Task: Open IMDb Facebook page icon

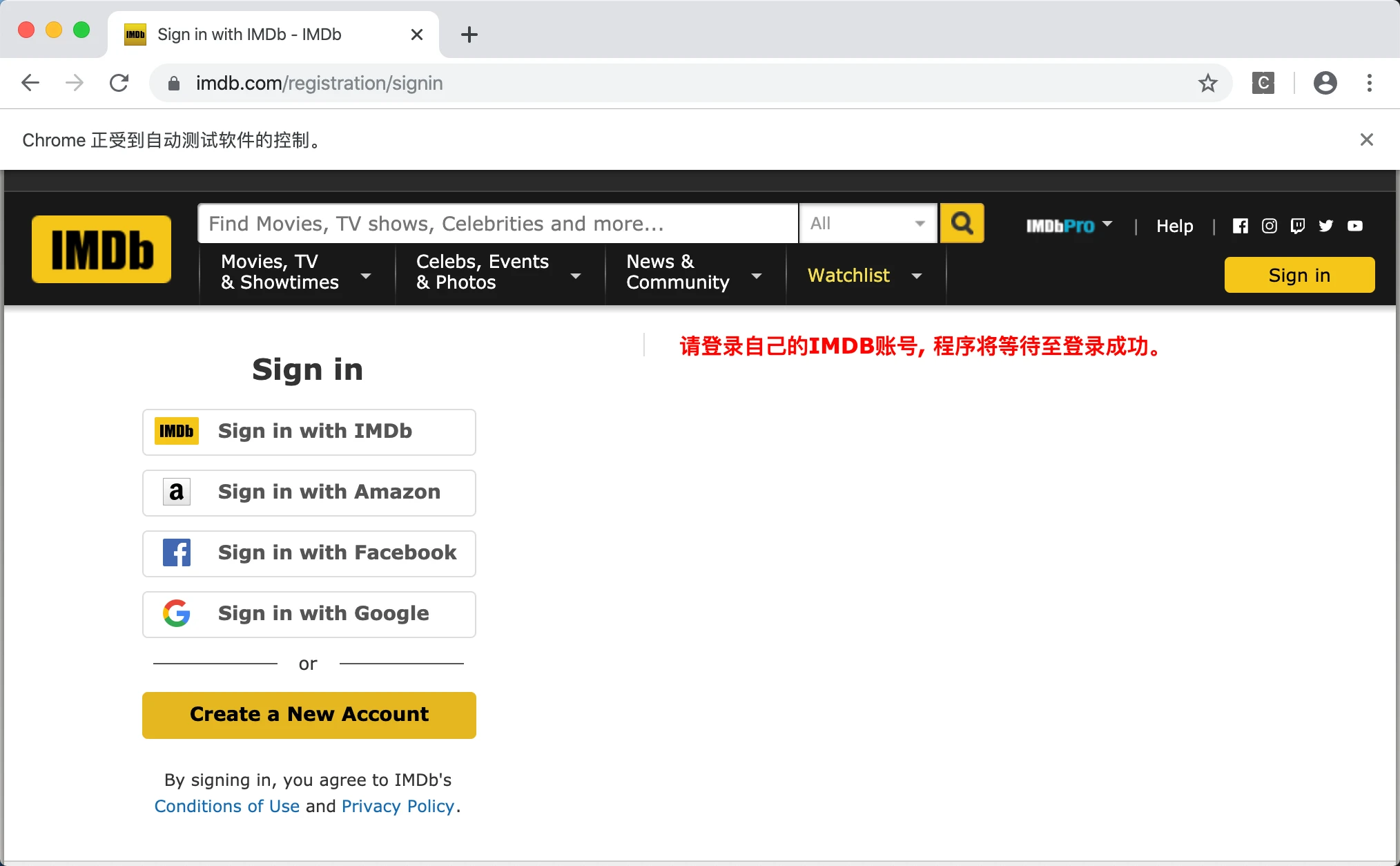Action: click(1241, 226)
